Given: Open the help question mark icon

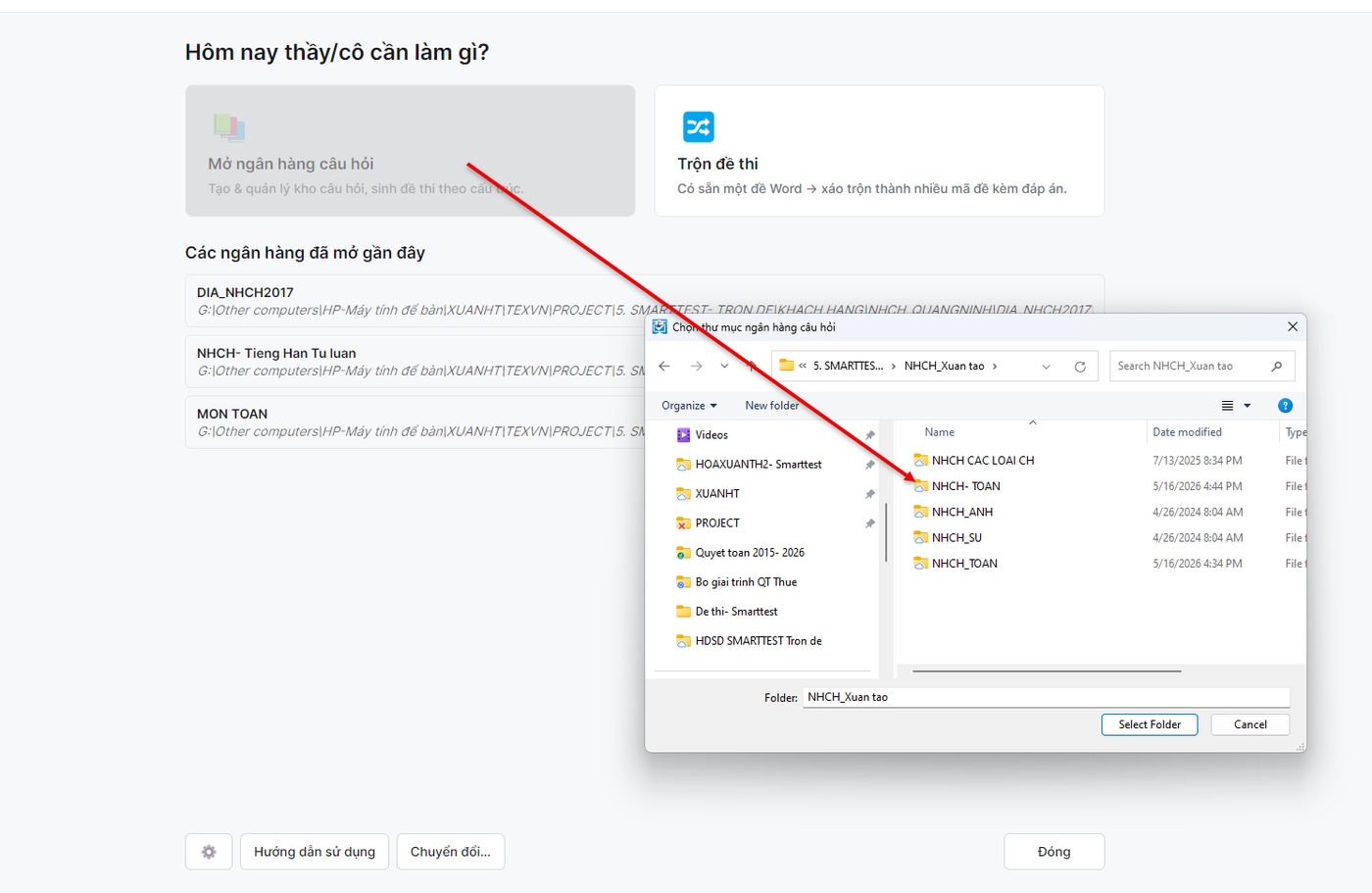Looking at the screenshot, I should tap(1285, 406).
